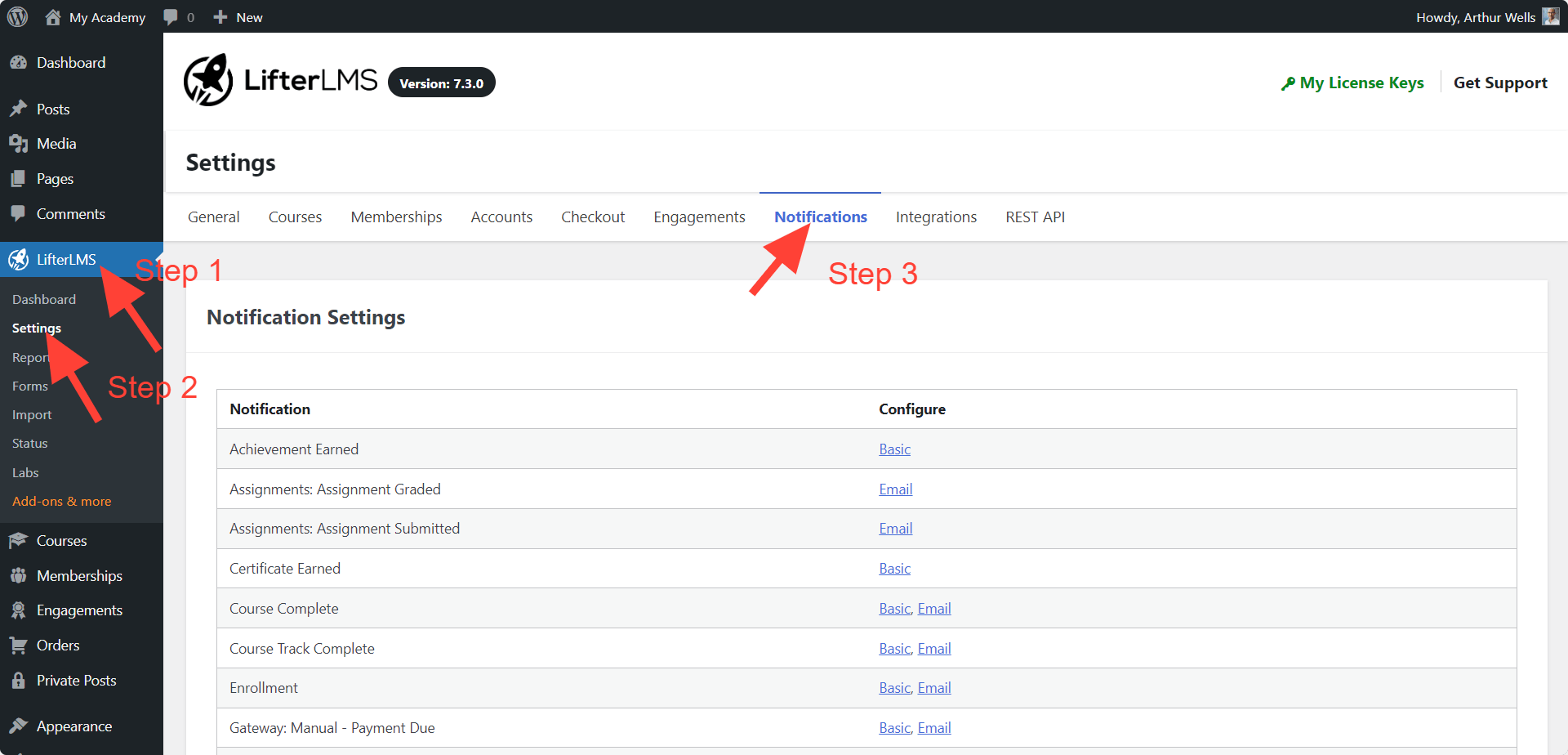Switch to the Memberships settings tab

click(396, 217)
